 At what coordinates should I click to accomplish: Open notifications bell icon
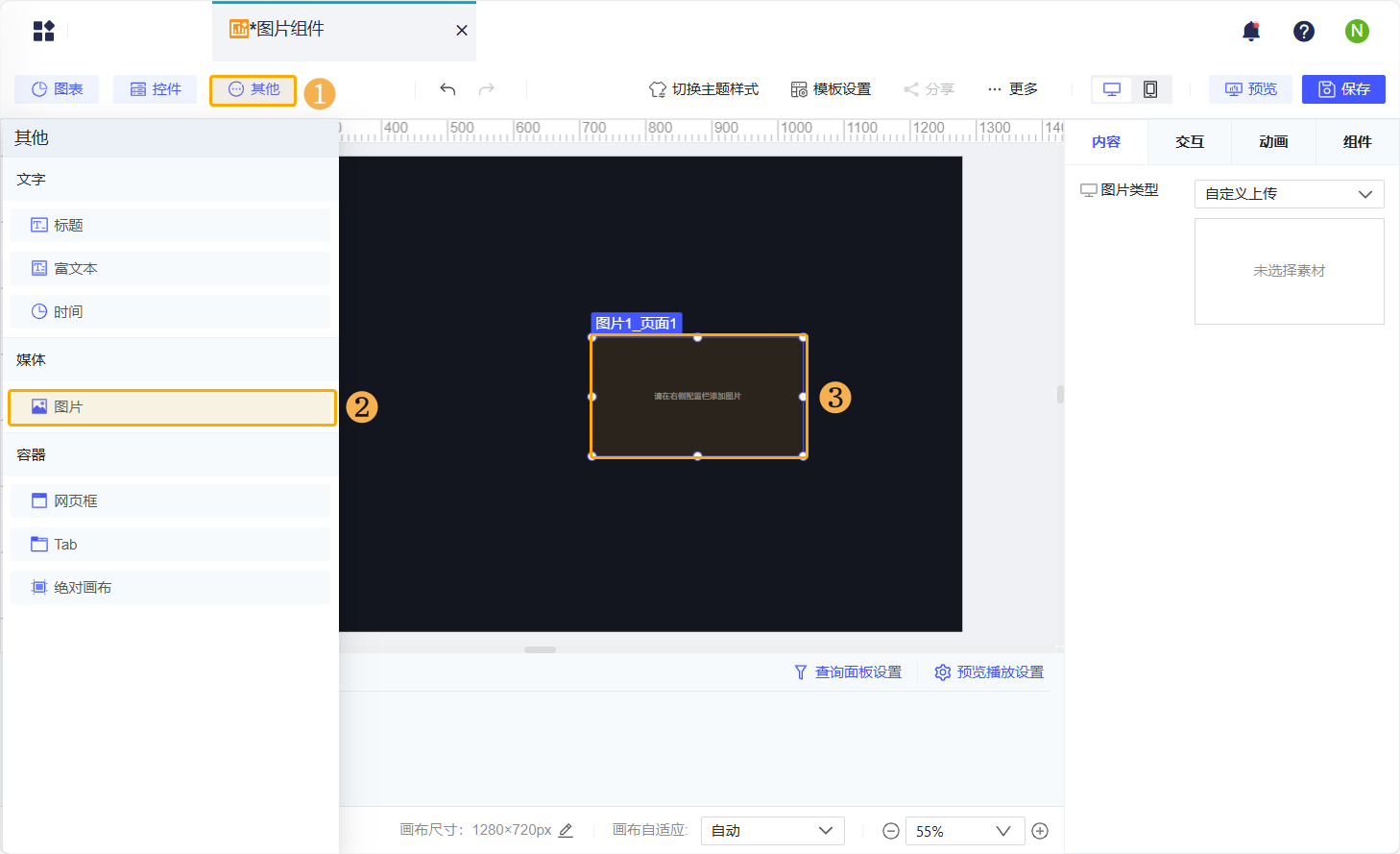(1250, 32)
